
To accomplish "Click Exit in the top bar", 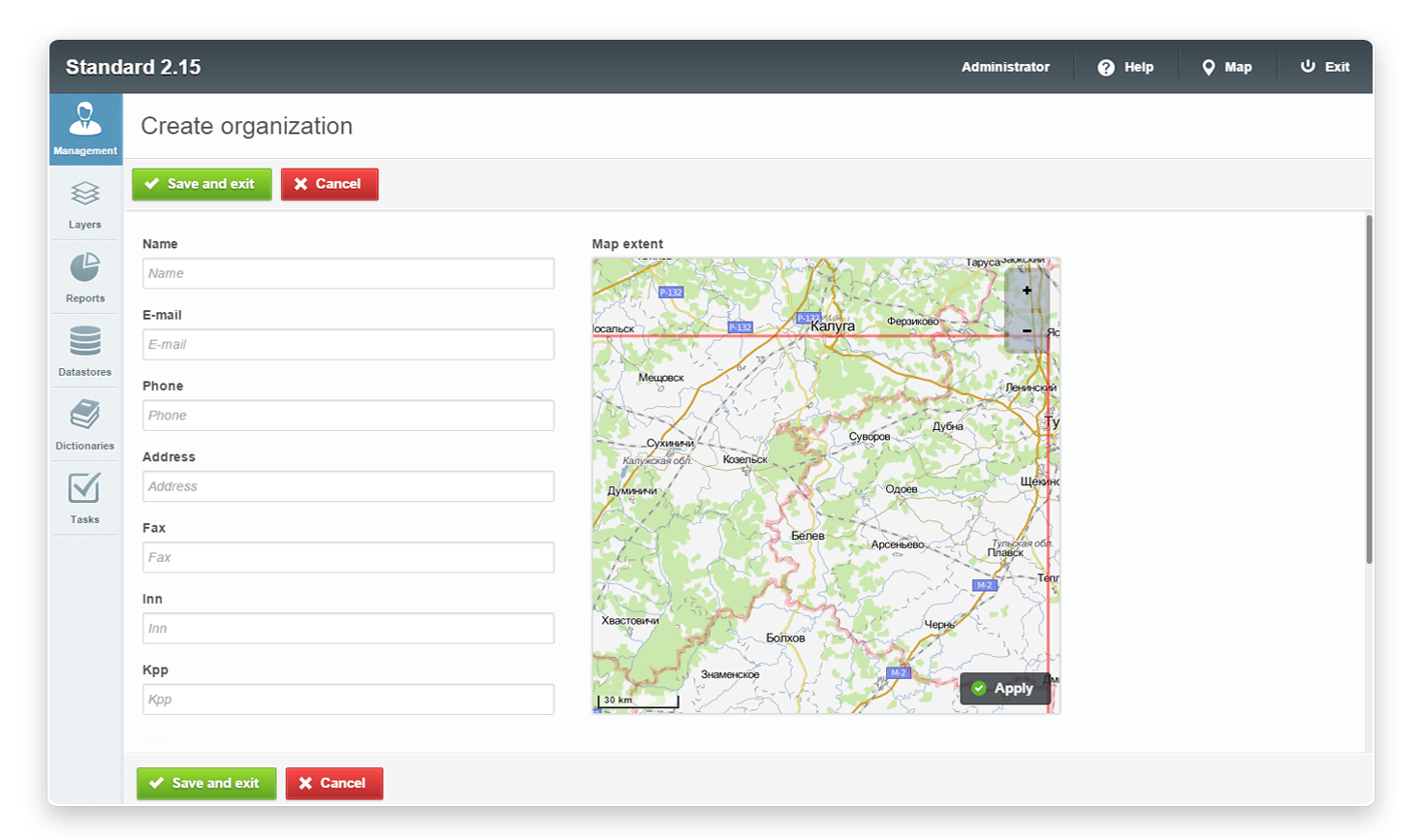I will coord(1325,68).
